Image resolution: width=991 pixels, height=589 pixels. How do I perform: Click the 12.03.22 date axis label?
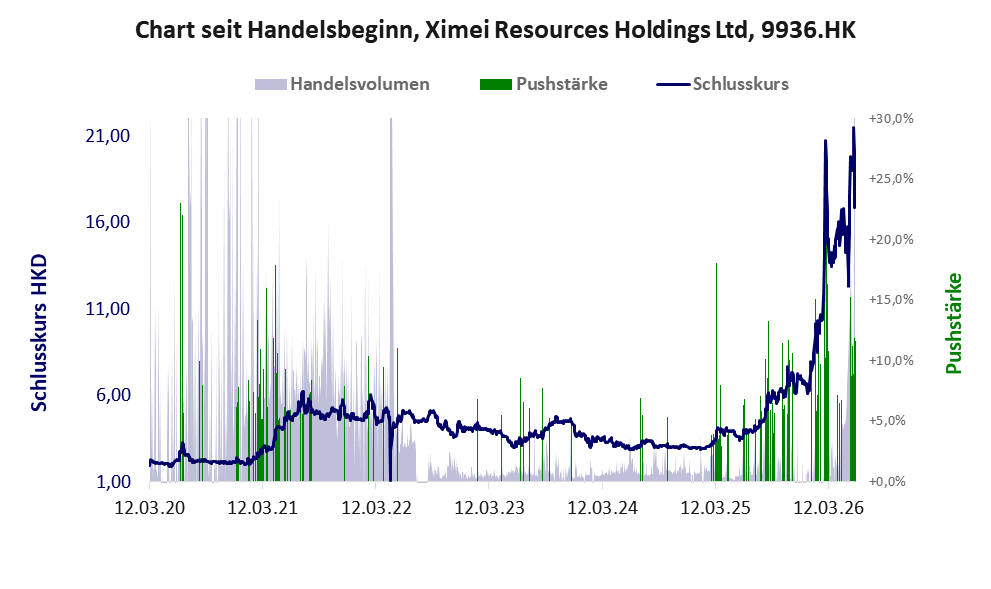tap(376, 508)
